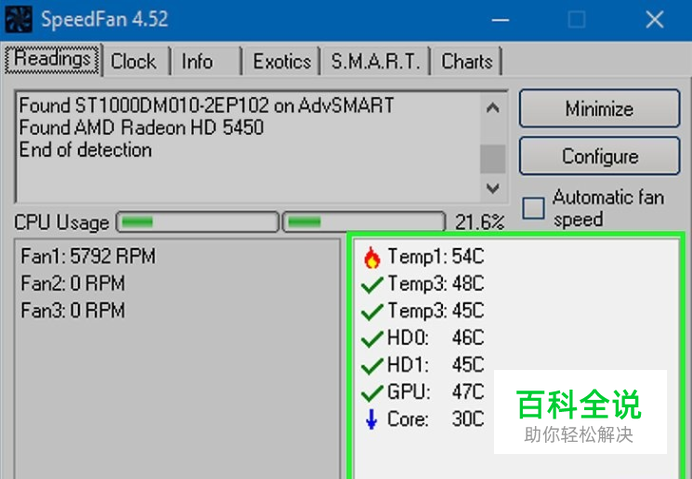Screen dimensions: 692x479
Task: Click the 21.6% CPU usage value
Action: click(480, 223)
